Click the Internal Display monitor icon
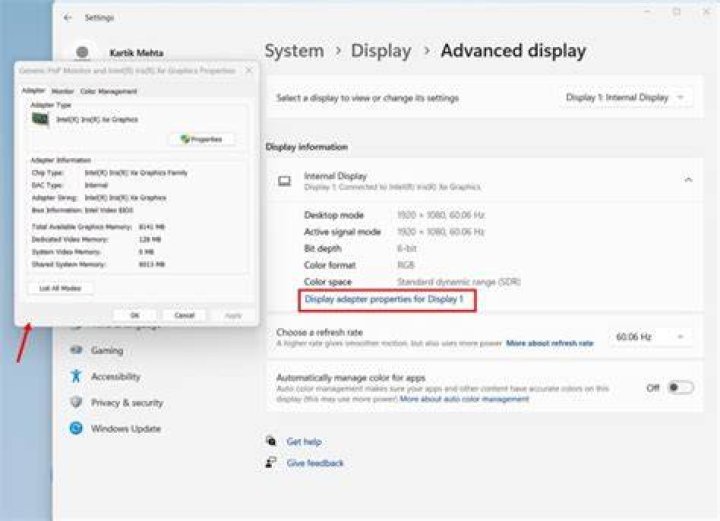This screenshot has height=521, width=720. coord(284,181)
